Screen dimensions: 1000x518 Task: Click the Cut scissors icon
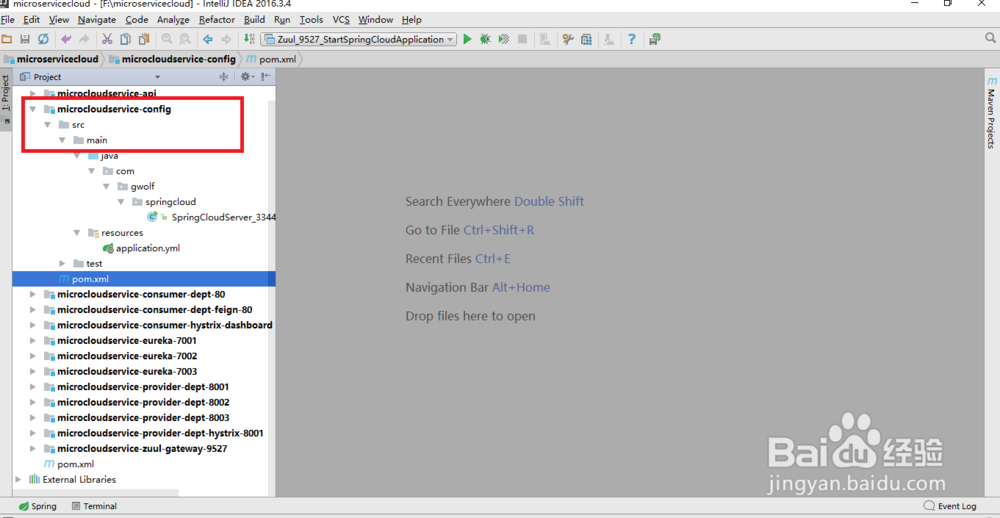[x=107, y=40]
